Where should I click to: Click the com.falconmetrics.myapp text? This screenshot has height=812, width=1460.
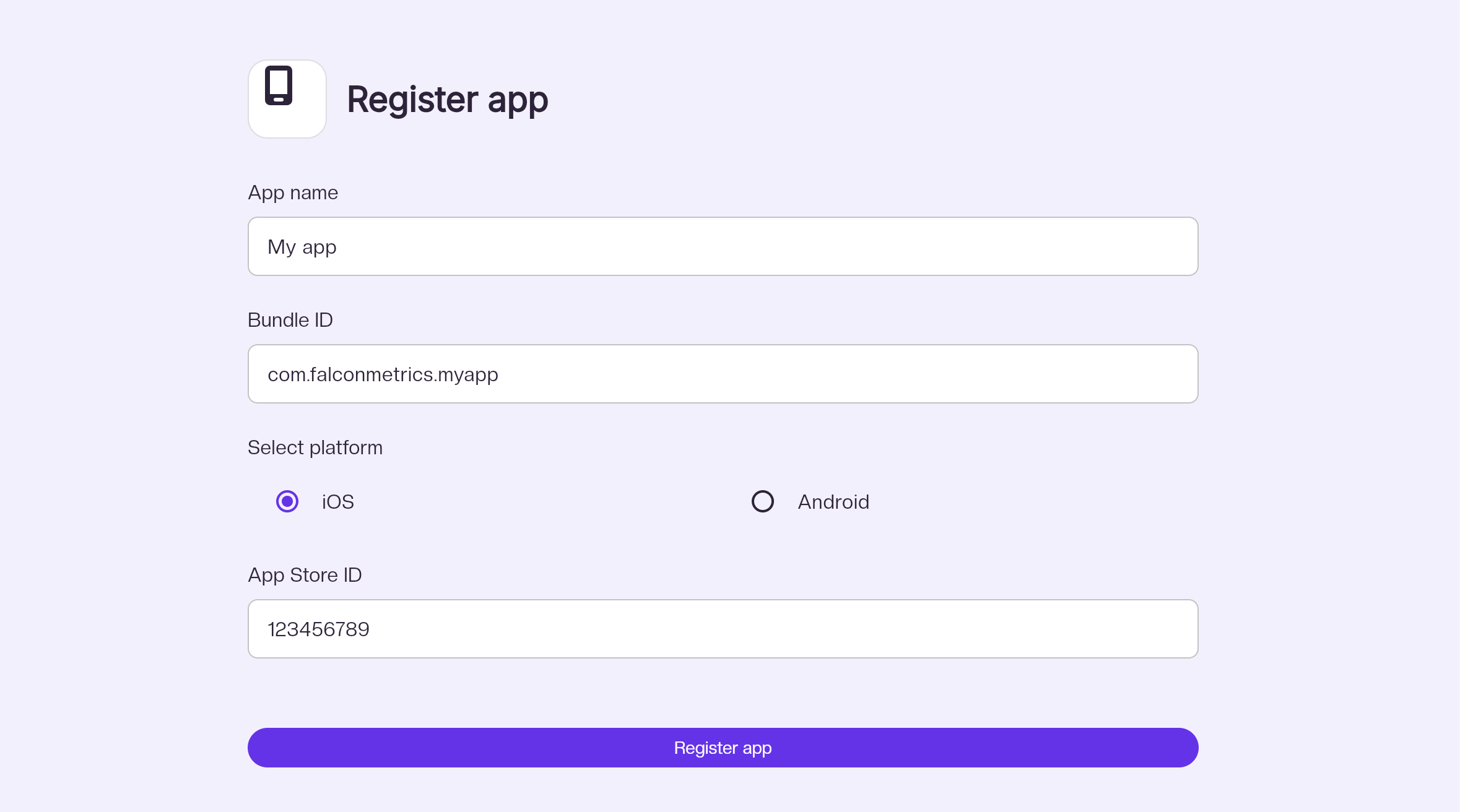click(383, 374)
